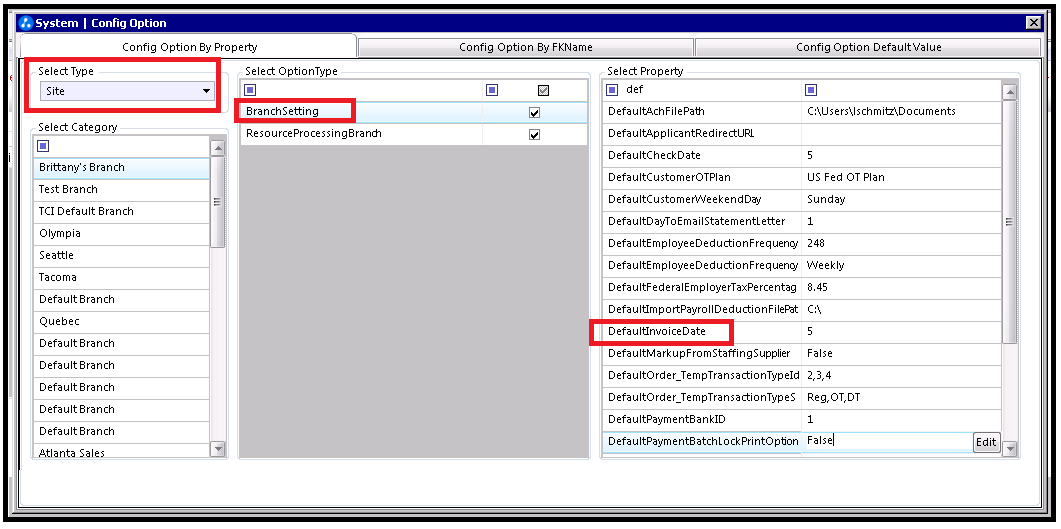Click the Reg,OT,DT value cell
Screen dimensions: 1061x529
[x=901, y=397]
